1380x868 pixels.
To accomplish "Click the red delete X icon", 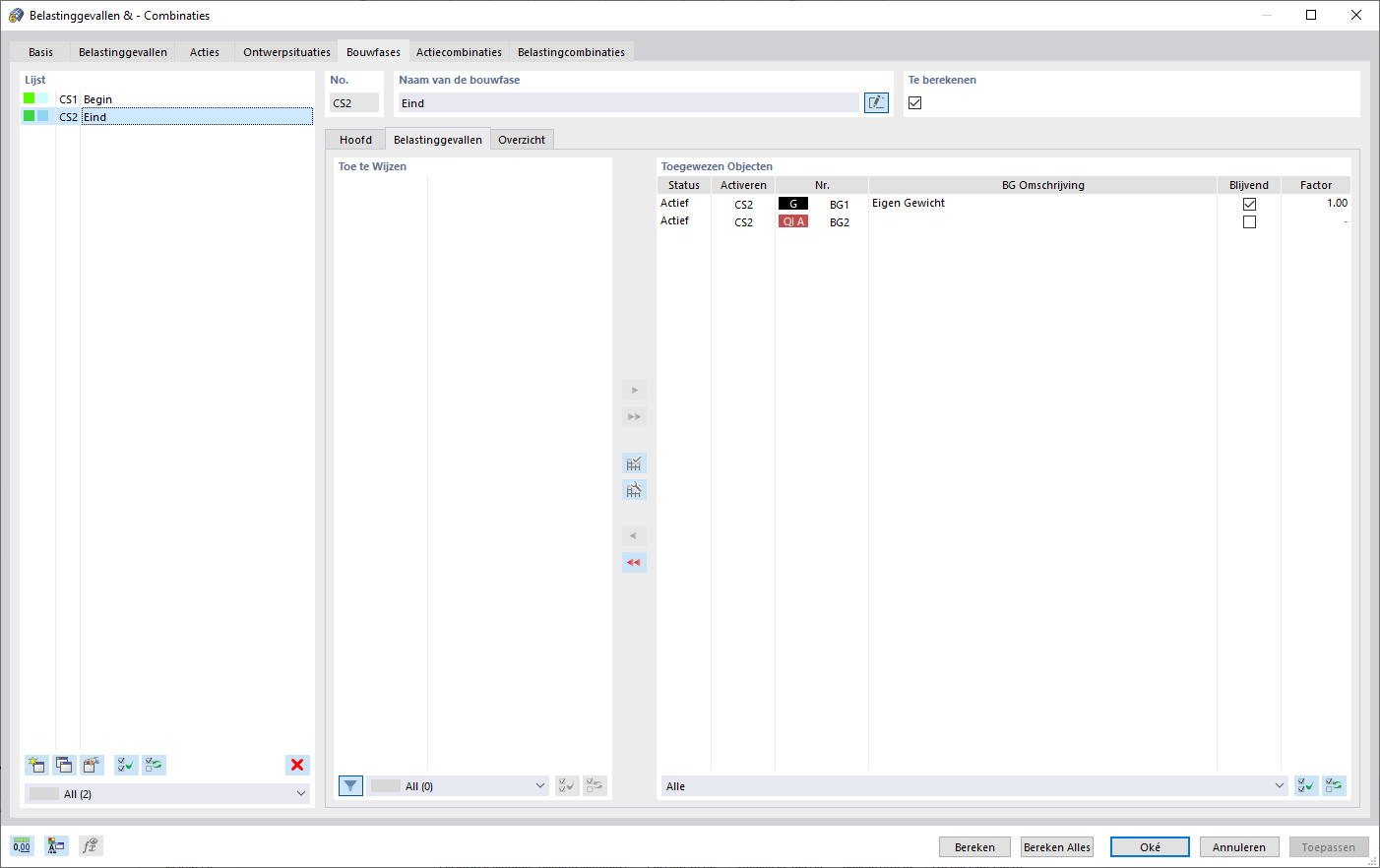I will [x=297, y=765].
